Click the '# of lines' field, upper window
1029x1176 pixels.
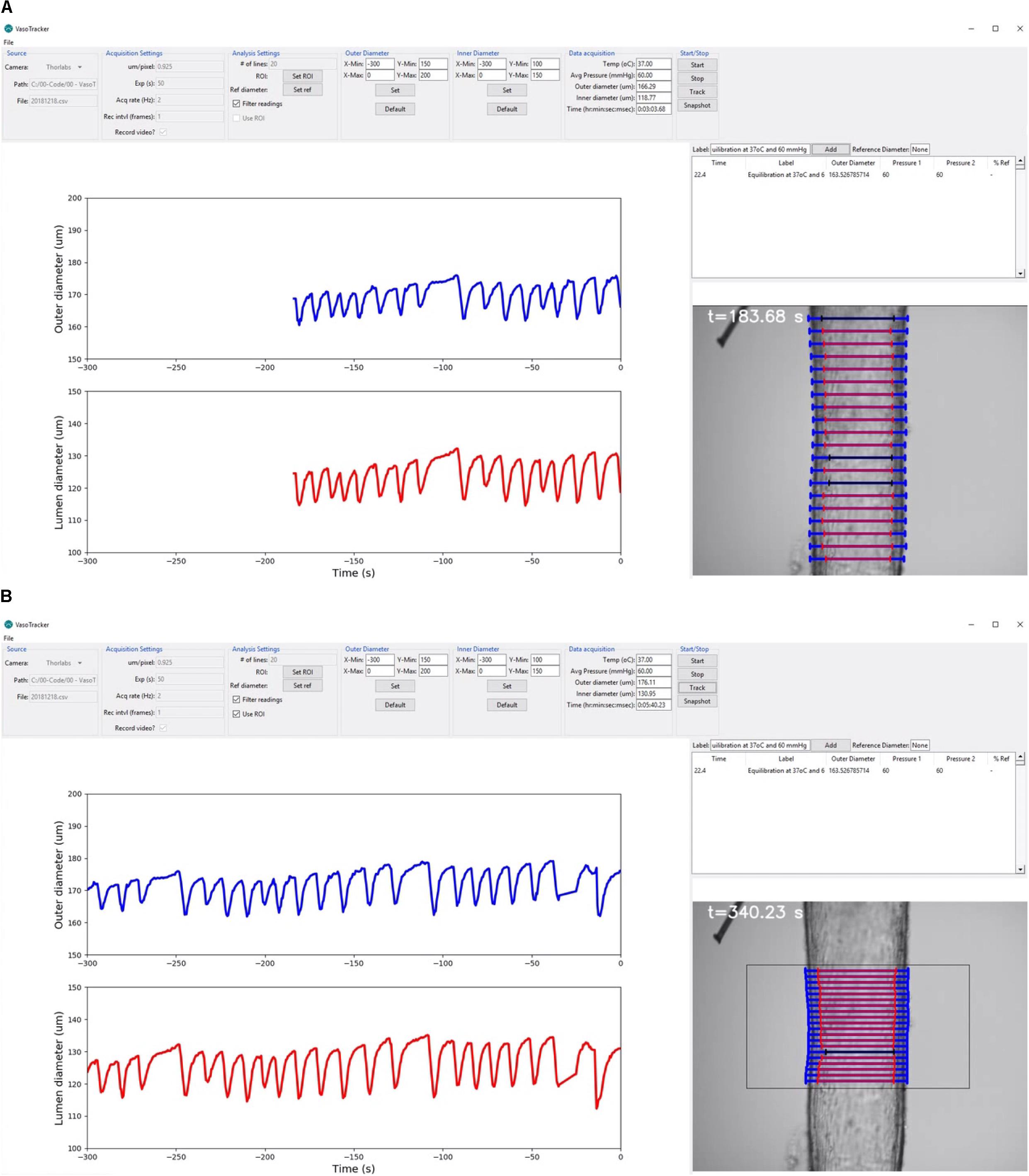[x=303, y=64]
